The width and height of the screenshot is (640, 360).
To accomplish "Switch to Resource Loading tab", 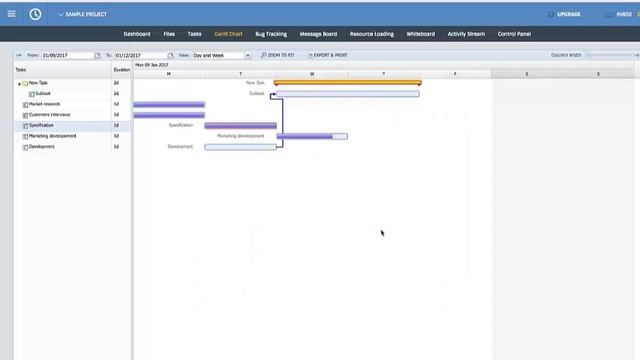I will [372, 34].
